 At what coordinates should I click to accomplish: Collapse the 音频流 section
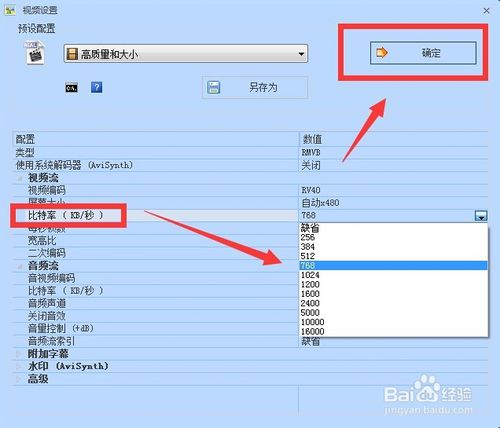point(20,266)
